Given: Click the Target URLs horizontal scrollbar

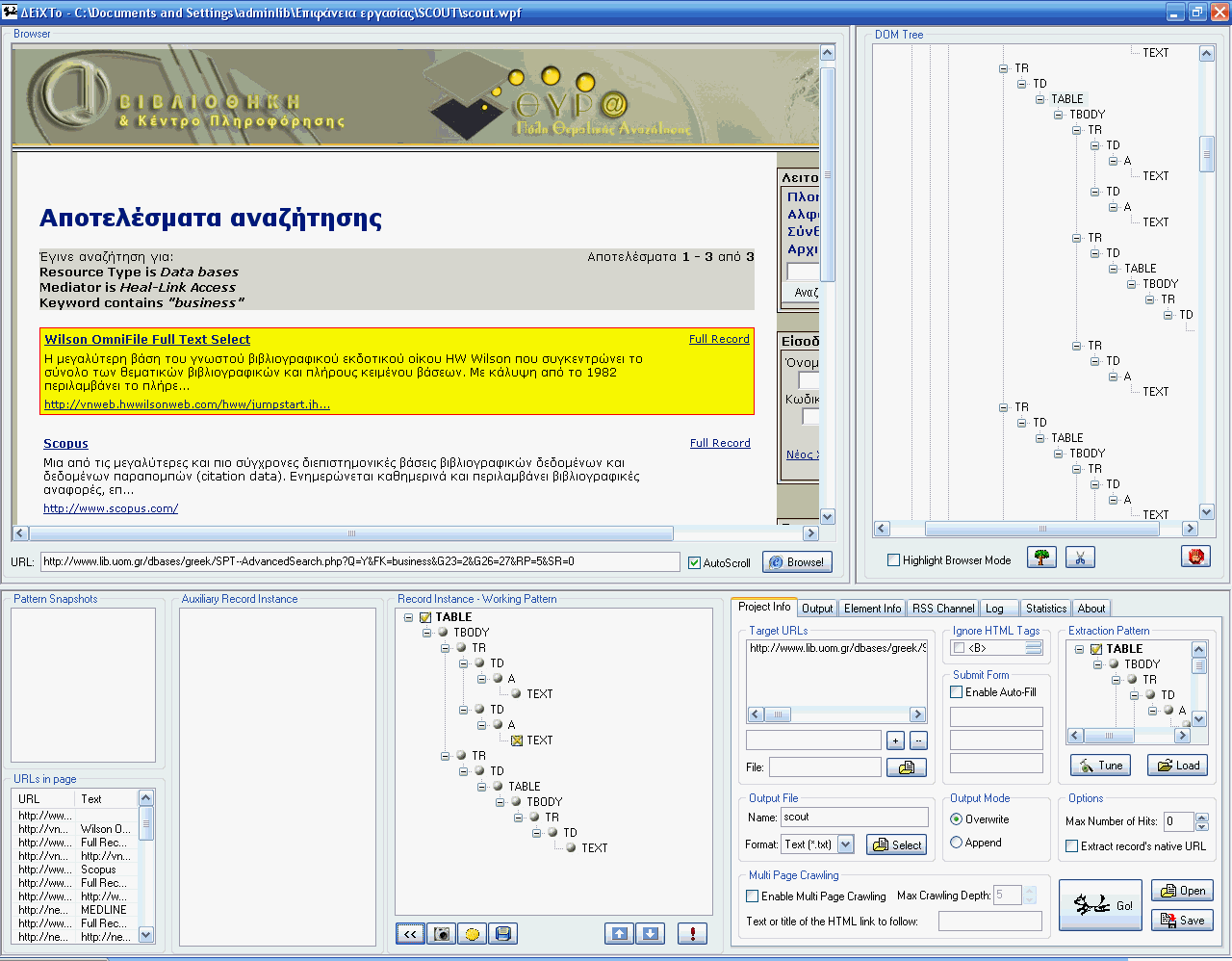Looking at the screenshot, I should [836, 714].
